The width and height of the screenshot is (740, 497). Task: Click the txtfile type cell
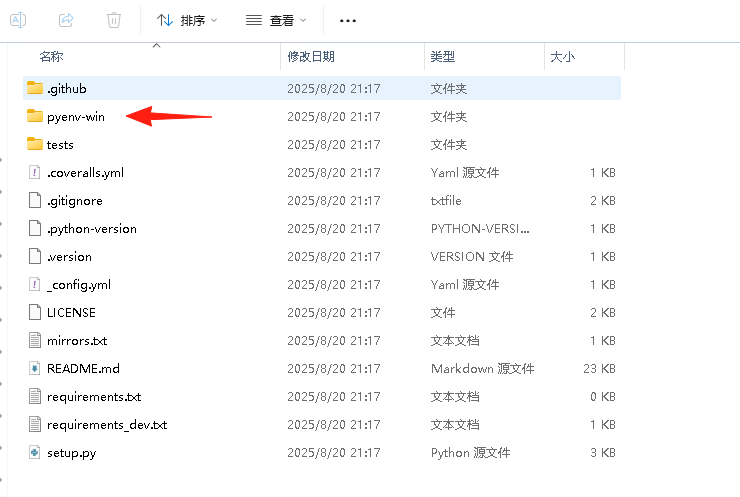[x=446, y=201]
